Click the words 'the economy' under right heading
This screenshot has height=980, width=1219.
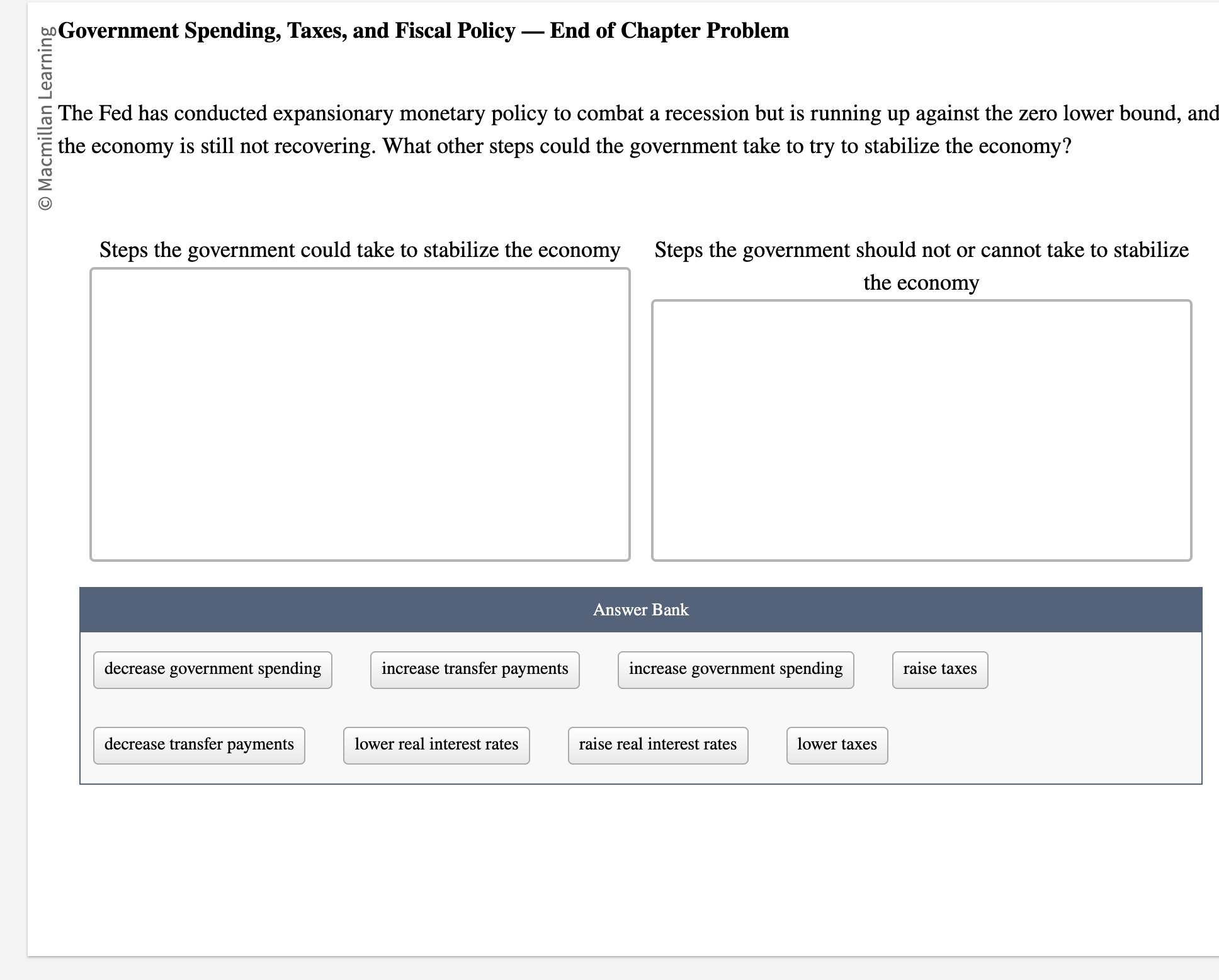point(921,283)
